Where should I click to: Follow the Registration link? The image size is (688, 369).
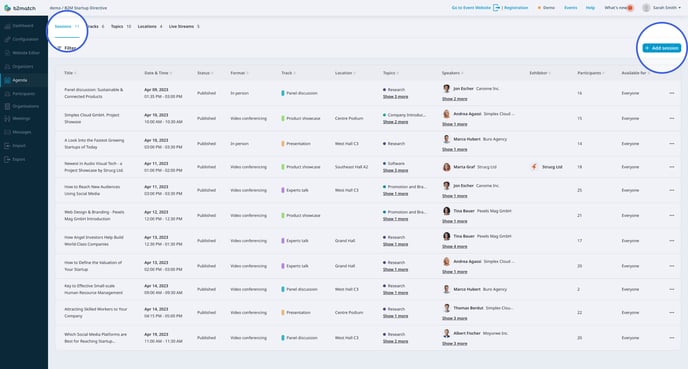516,8
